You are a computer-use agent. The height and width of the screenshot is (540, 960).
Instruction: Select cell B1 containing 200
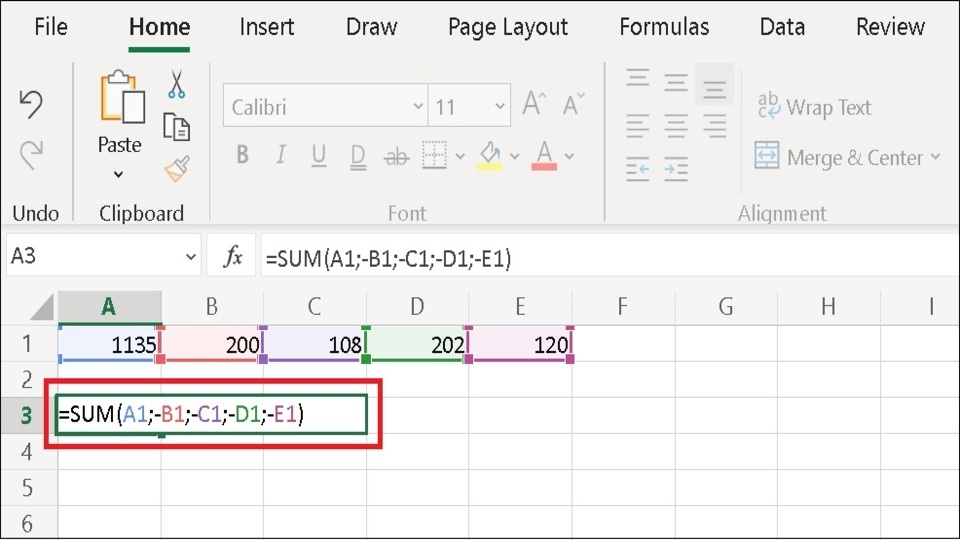[x=212, y=343]
